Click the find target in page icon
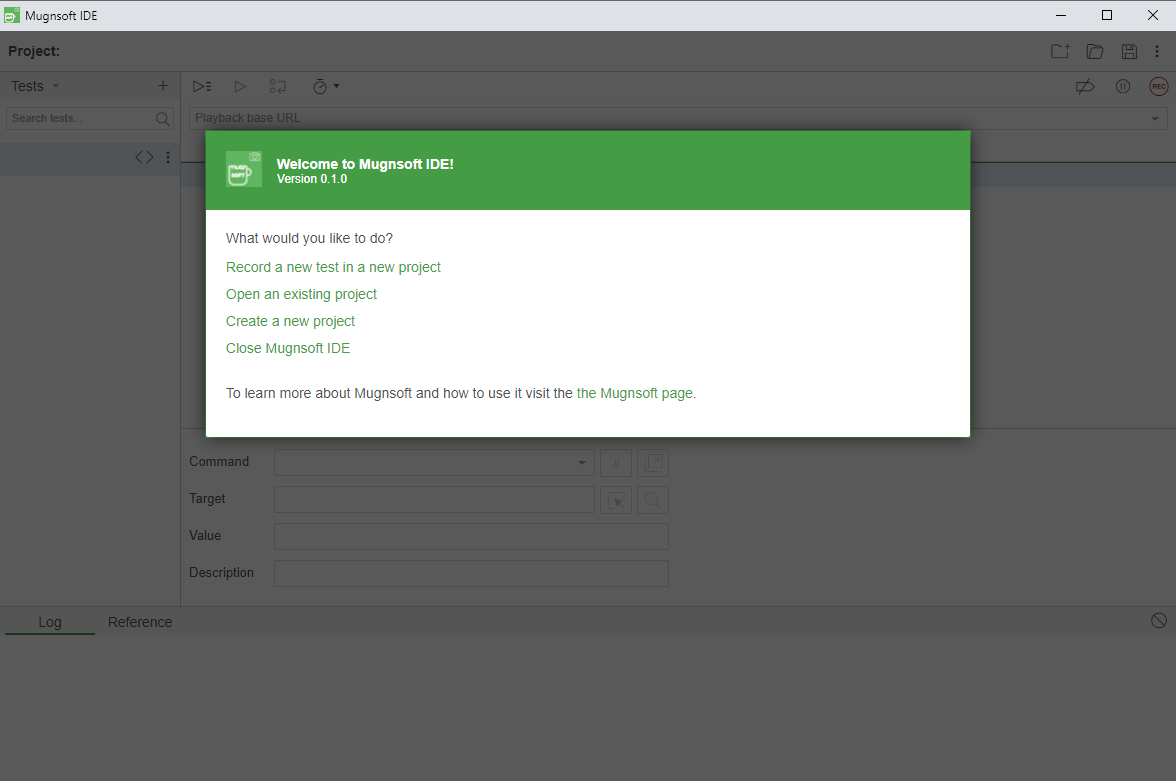This screenshot has width=1176, height=781. [x=652, y=500]
